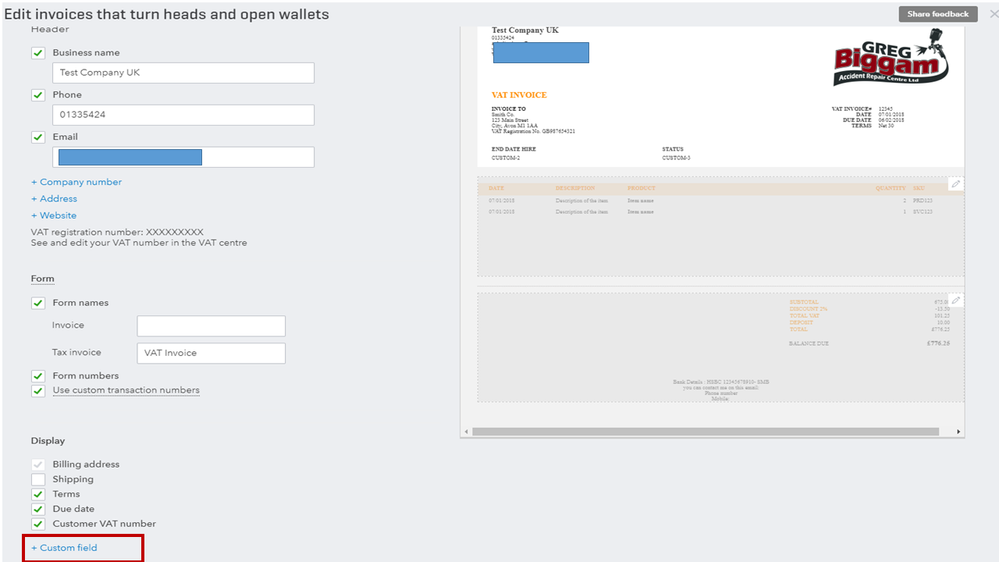Click the pencil icon on the totals section

point(955,301)
